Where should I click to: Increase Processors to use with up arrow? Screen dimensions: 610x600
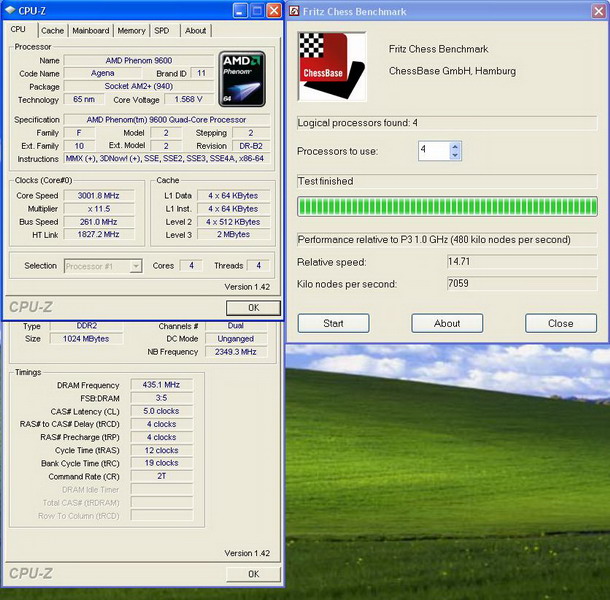(455, 147)
